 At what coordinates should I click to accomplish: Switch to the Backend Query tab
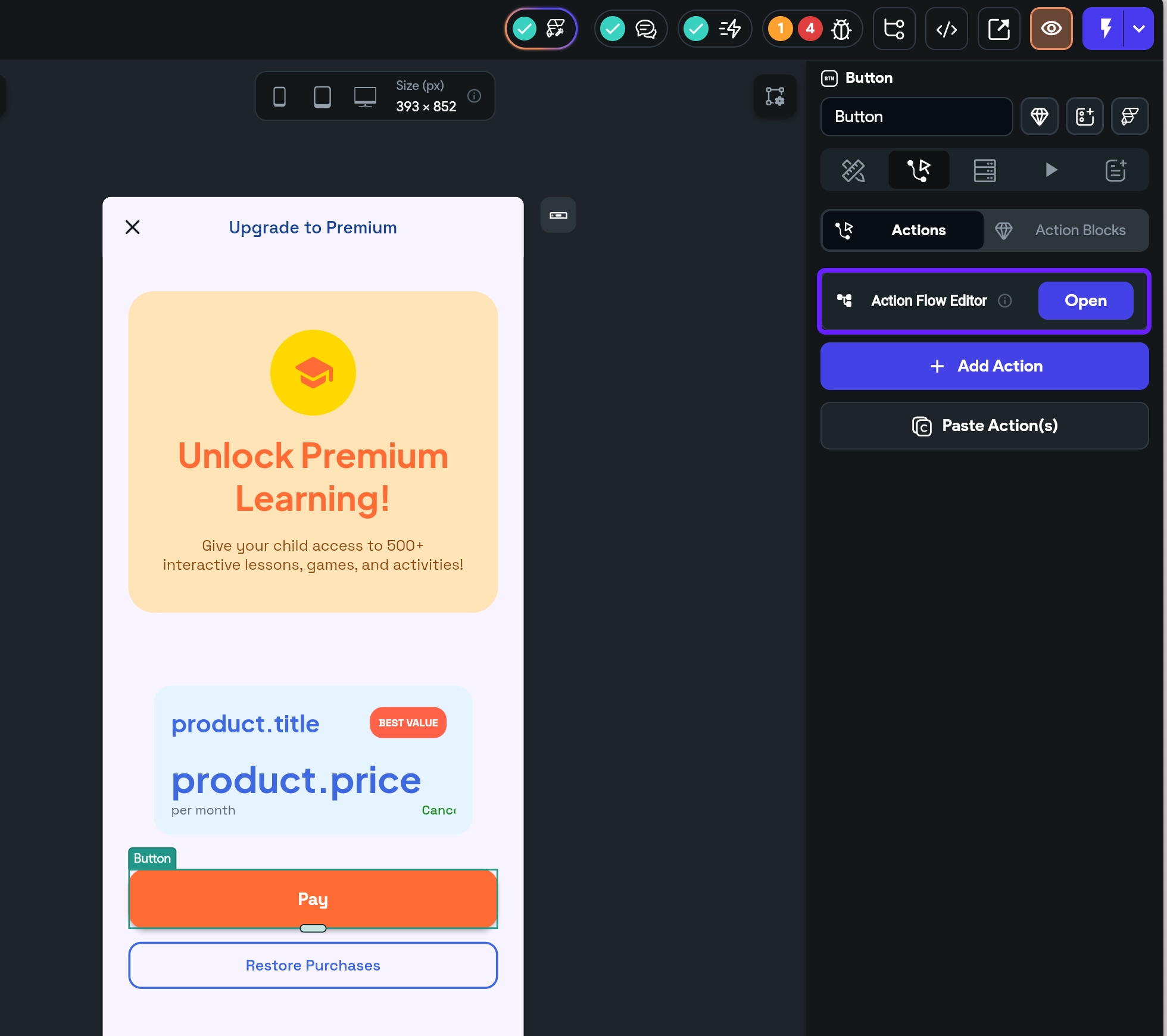[x=984, y=170]
